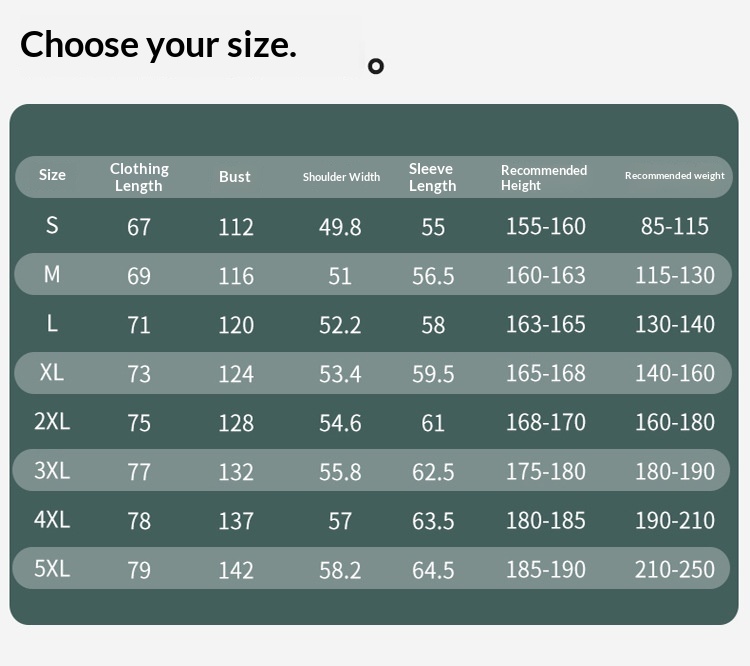750x666 pixels.
Task: Click the M size row label
Action: coord(52,275)
